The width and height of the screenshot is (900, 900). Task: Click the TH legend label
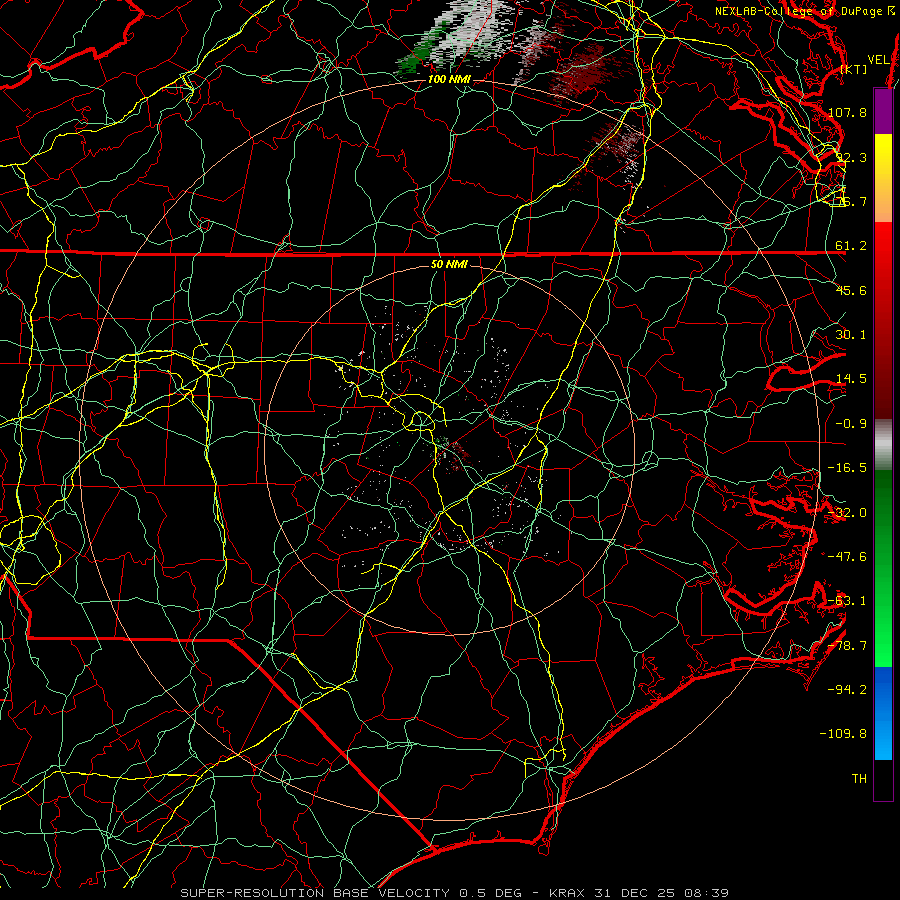[x=859, y=779]
